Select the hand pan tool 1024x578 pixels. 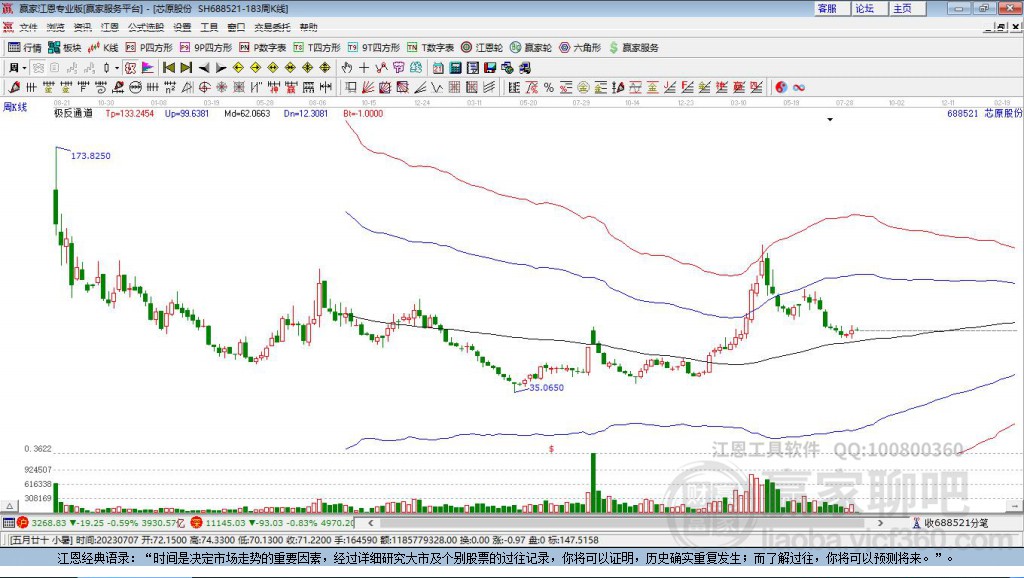click(x=347, y=68)
